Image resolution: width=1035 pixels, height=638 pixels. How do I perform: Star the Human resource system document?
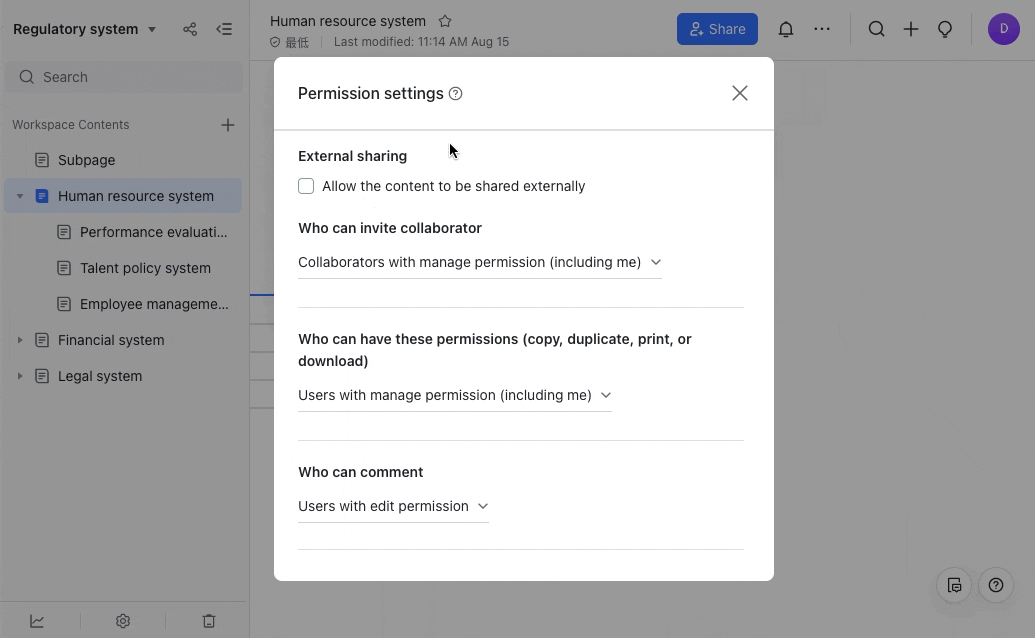[x=445, y=21]
